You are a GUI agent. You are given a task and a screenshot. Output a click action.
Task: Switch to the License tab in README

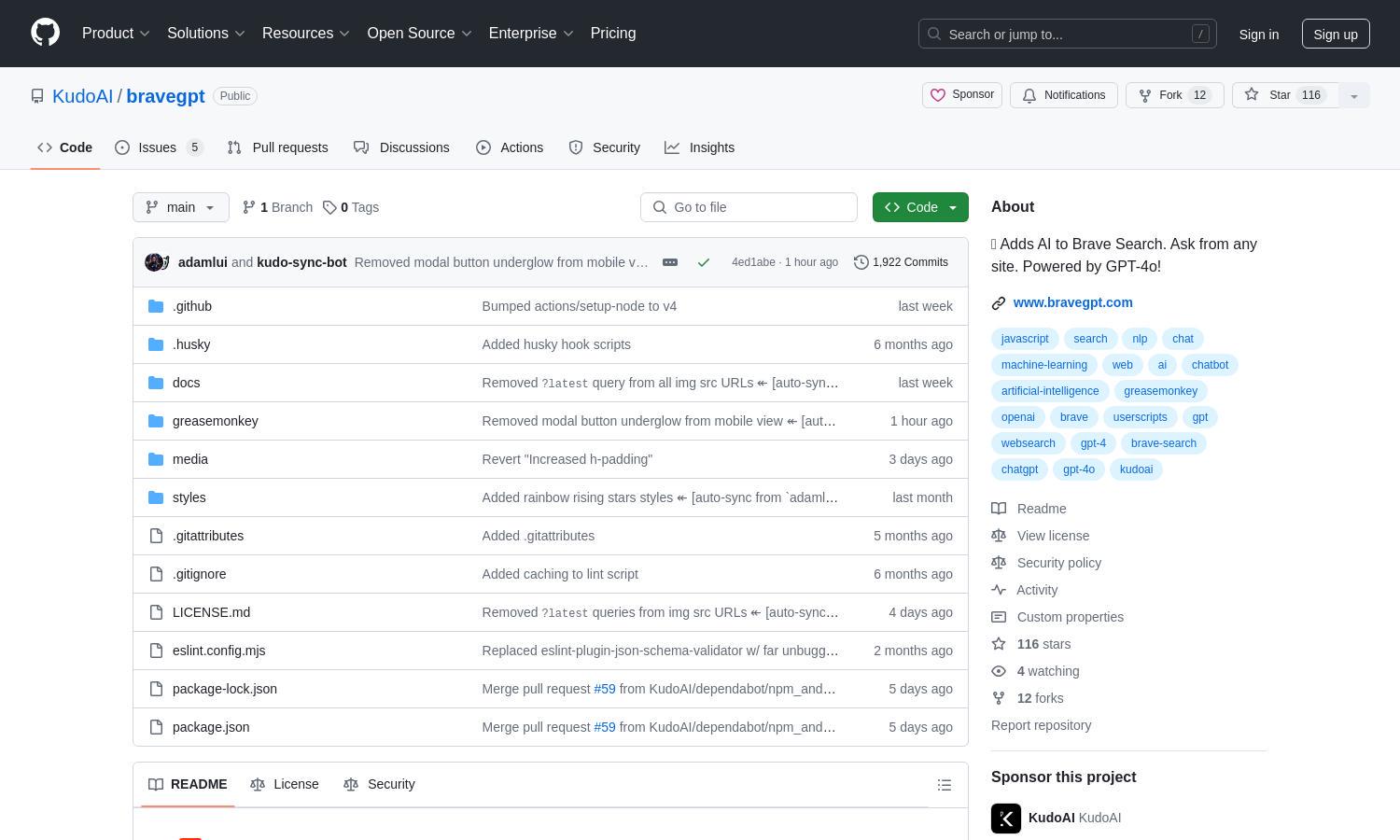[x=285, y=784]
